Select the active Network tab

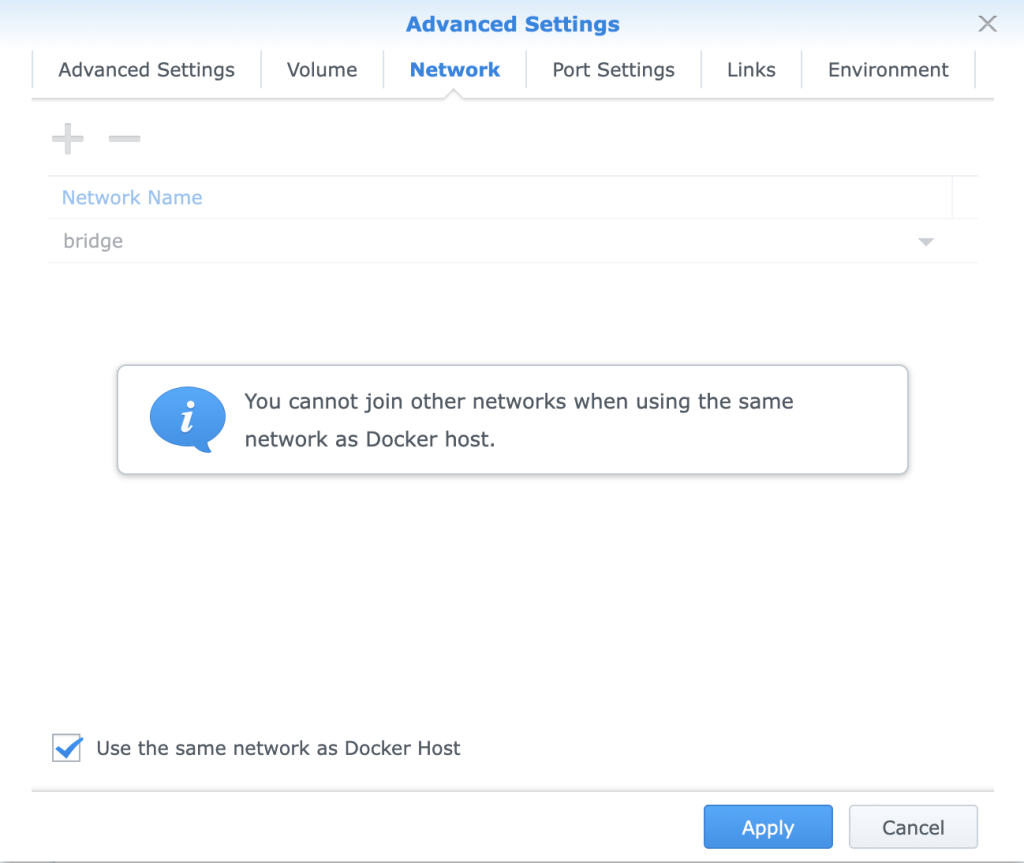[x=455, y=70]
